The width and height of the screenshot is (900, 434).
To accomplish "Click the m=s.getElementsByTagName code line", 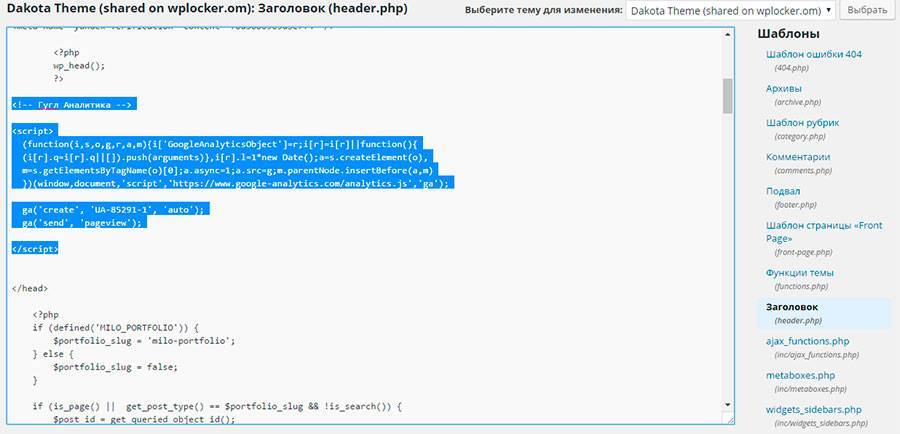I will 225,170.
